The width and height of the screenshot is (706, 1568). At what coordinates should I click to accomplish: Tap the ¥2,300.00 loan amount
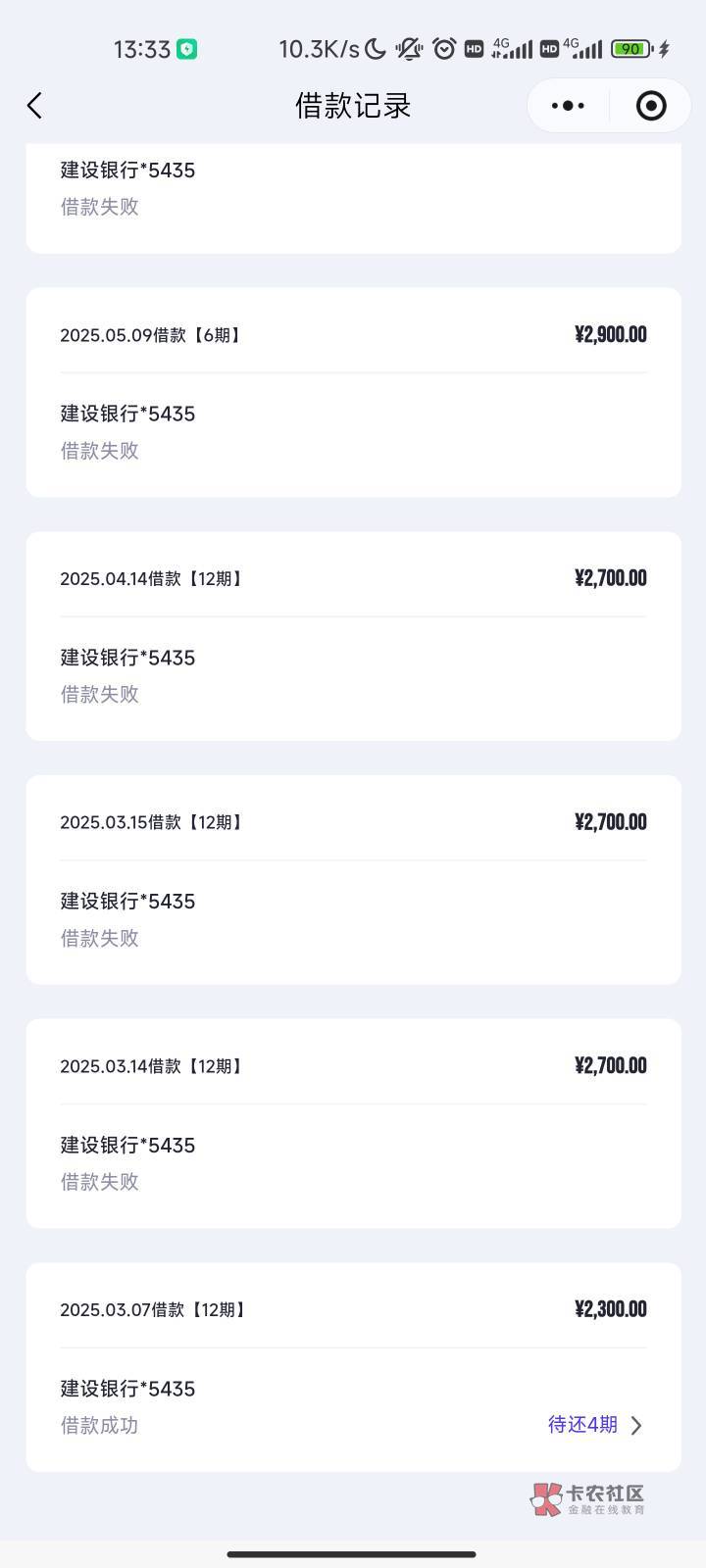610,1309
